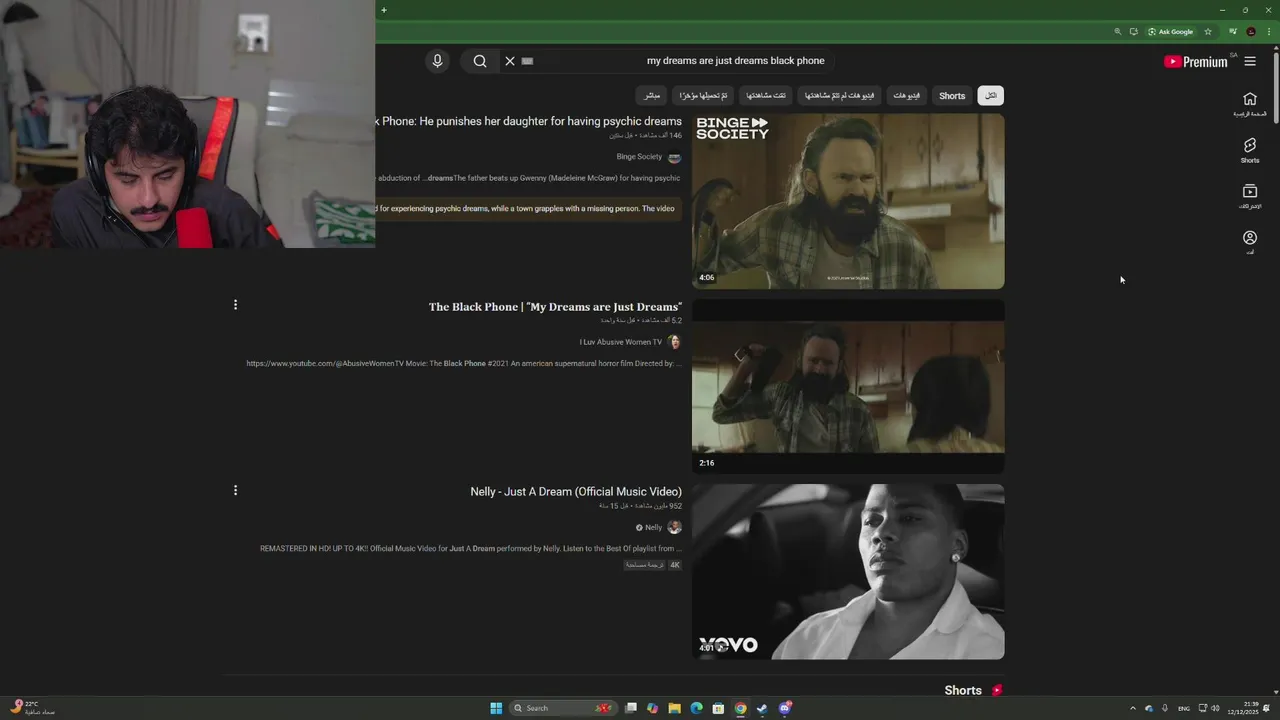This screenshot has height=720, width=1280.
Task: Open Copilot from the taskbar
Action: pos(653,708)
